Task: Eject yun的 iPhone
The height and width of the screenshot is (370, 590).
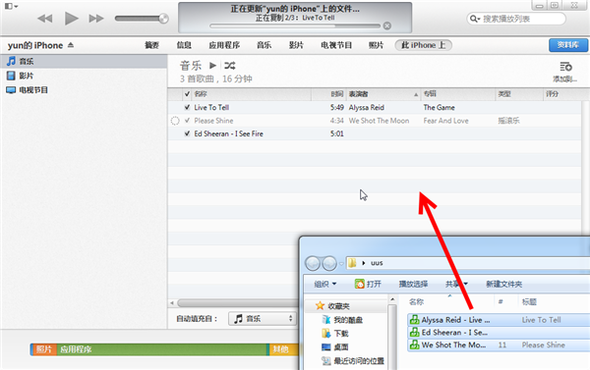Action: (71, 45)
